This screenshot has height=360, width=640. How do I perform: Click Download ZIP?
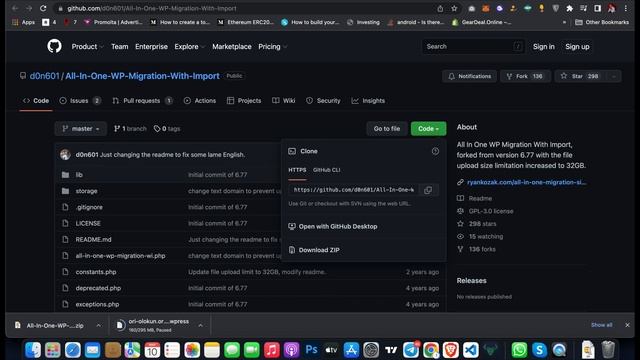tap(319, 250)
